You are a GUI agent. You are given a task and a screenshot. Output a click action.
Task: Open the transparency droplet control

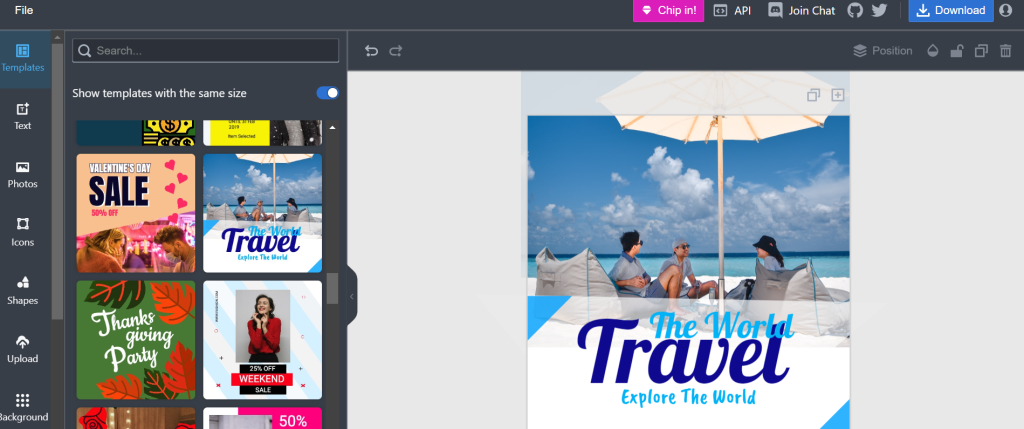coord(933,51)
